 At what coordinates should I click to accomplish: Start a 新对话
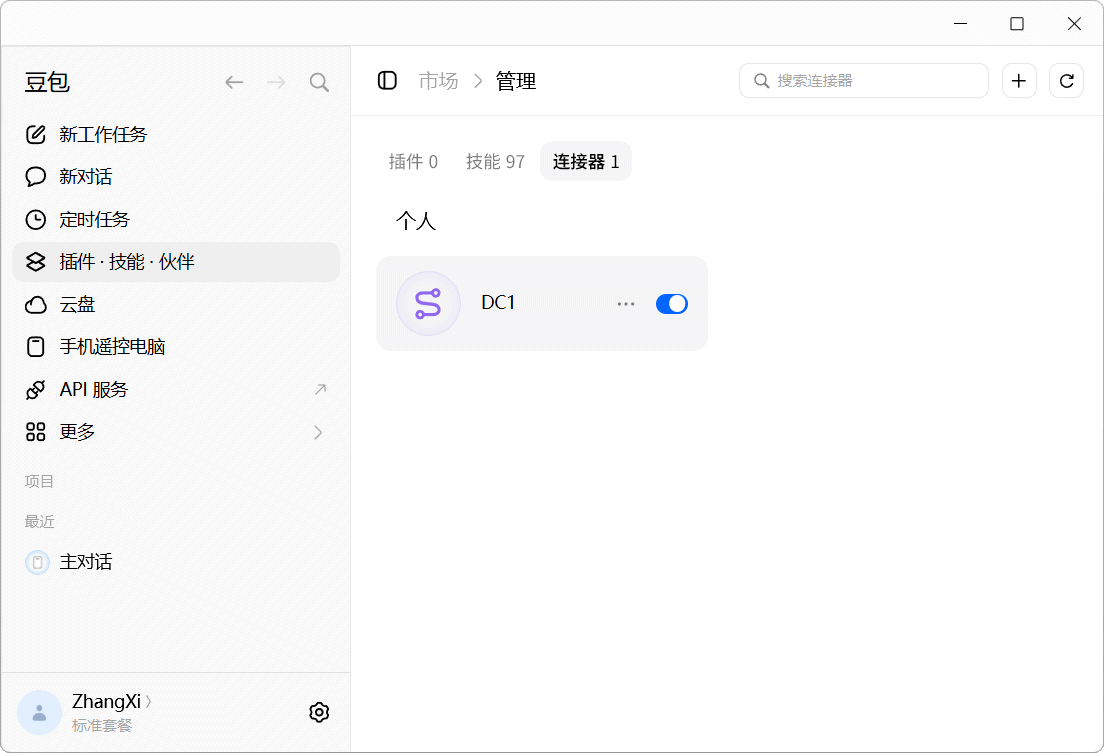(x=176, y=177)
